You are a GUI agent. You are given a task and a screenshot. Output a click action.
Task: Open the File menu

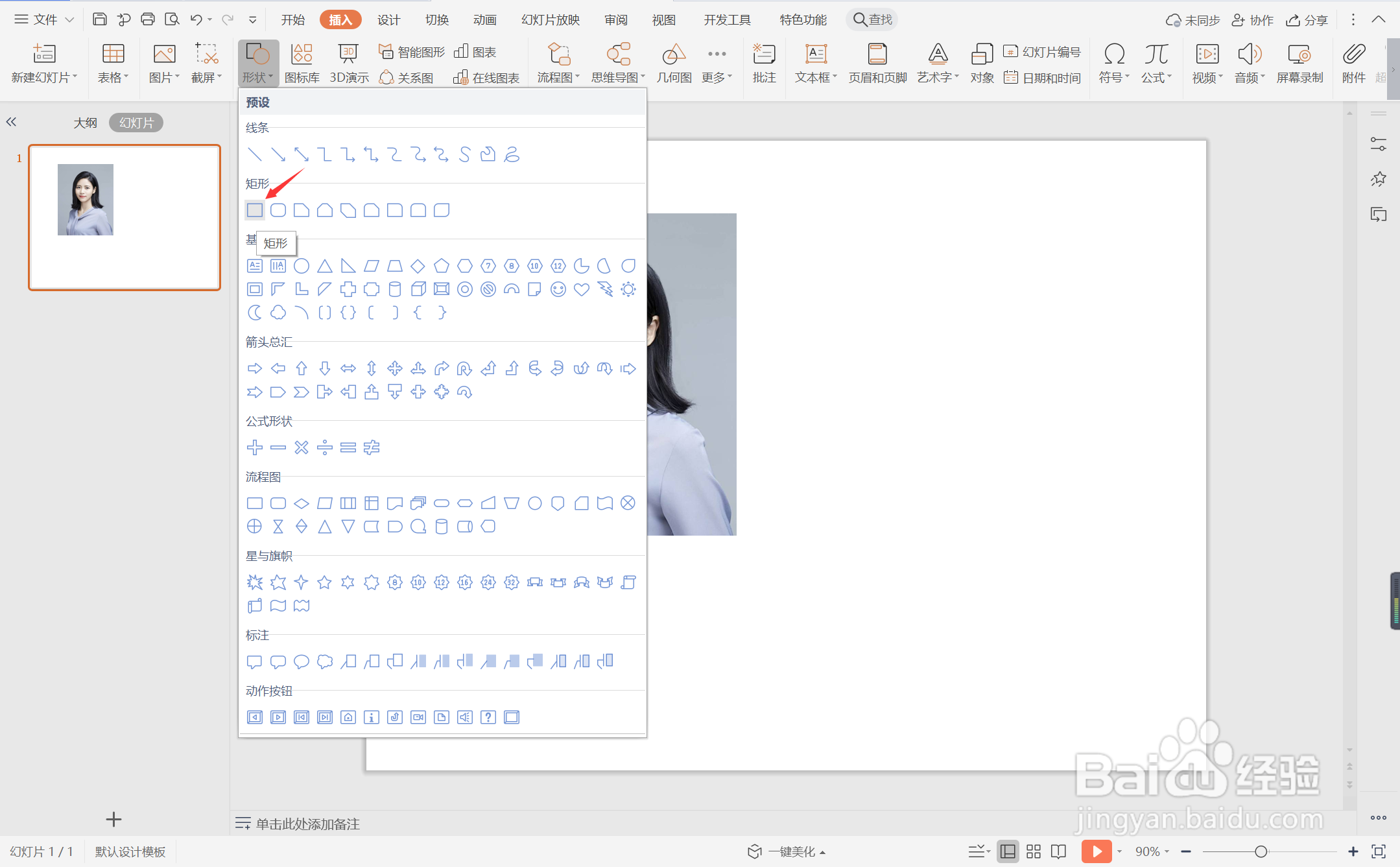(44, 19)
